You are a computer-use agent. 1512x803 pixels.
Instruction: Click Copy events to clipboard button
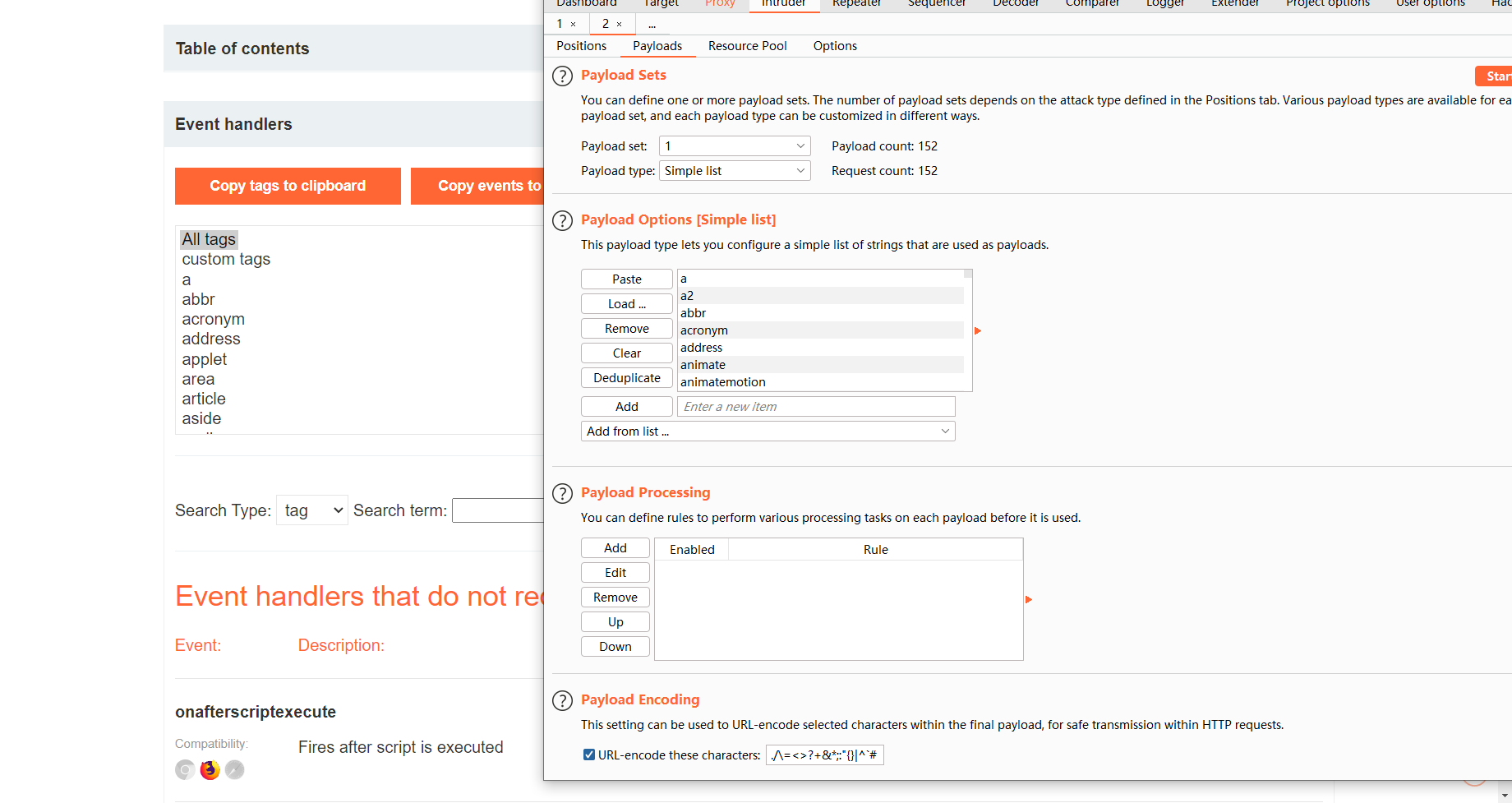(477, 186)
